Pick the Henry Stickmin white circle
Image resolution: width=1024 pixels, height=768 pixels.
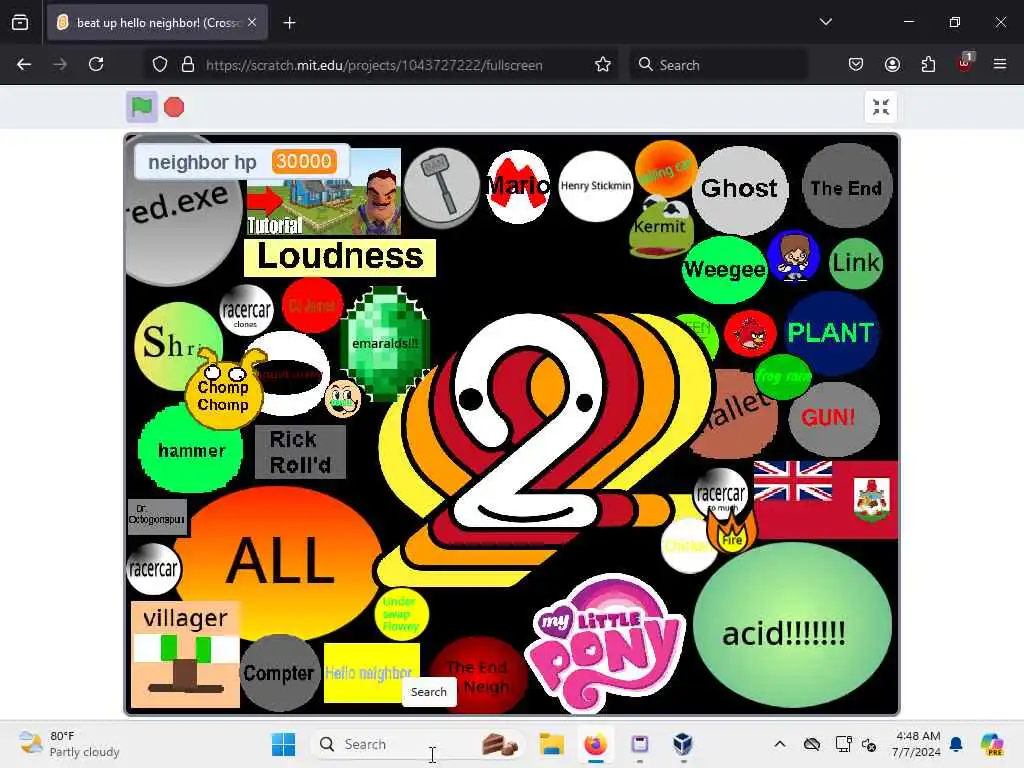pyautogui.click(x=596, y=186)
